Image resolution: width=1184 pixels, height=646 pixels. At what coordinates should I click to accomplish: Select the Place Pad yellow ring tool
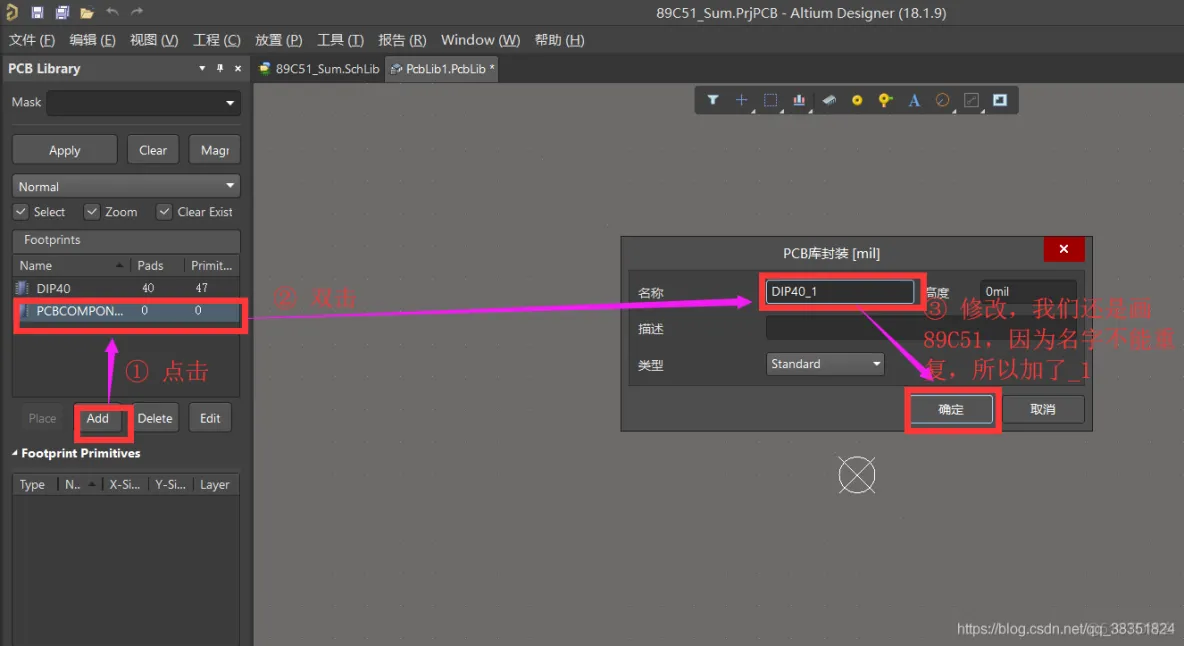[857, 100]
